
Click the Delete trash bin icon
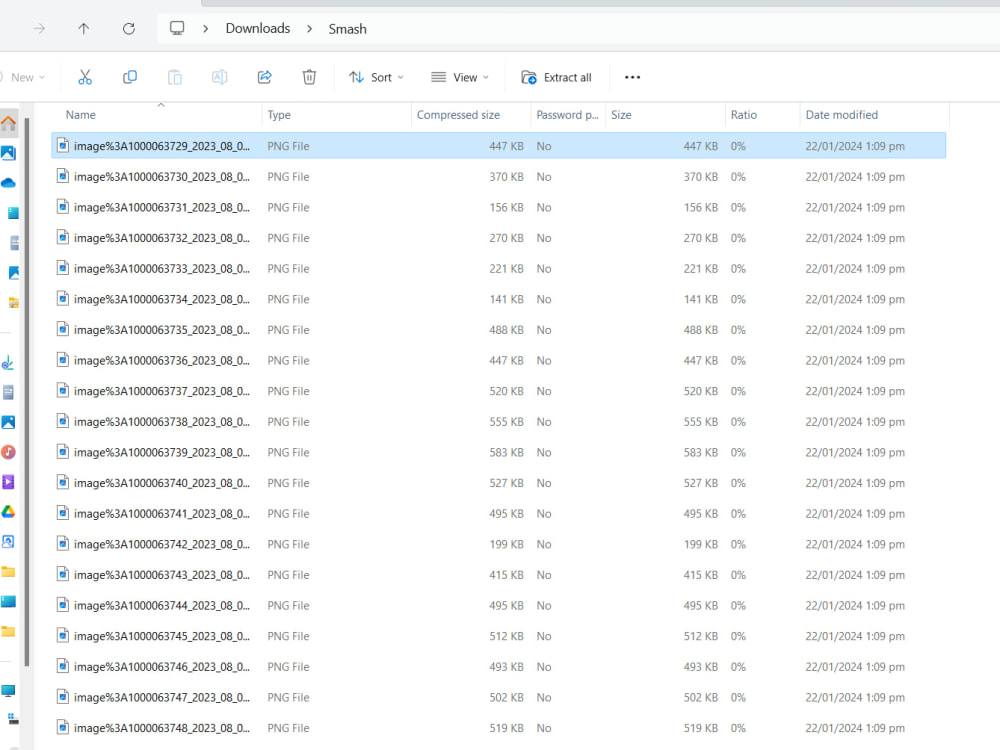(x=309, y=77)
